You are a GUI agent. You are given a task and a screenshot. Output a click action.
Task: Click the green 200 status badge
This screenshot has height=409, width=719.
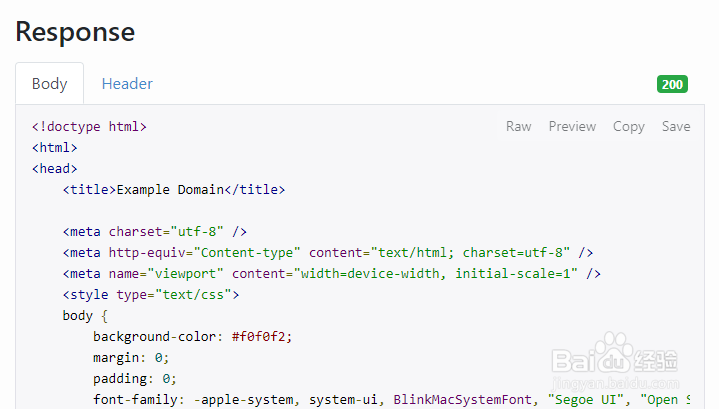tap(672, 84)
